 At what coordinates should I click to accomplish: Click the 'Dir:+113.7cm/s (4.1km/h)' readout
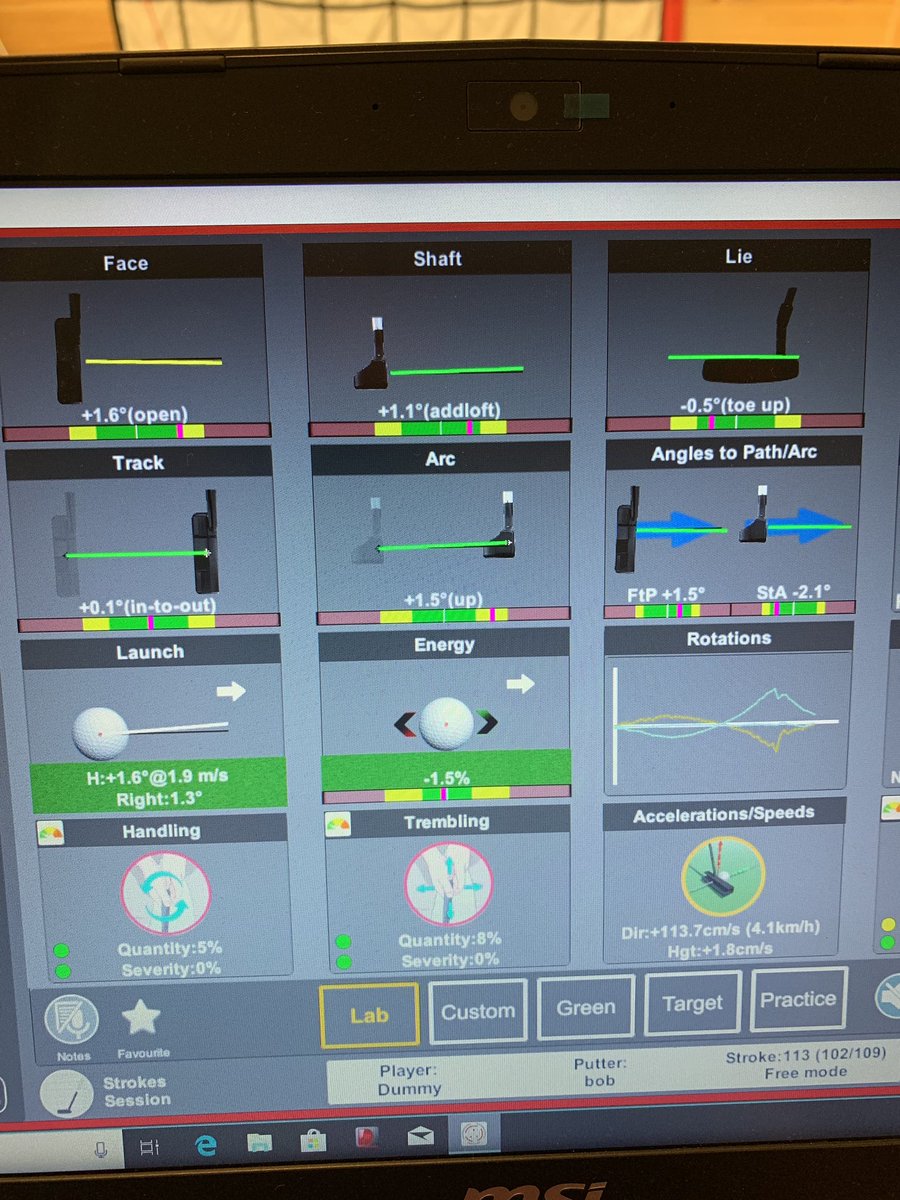pyautogui.click(x=718, y=928)
